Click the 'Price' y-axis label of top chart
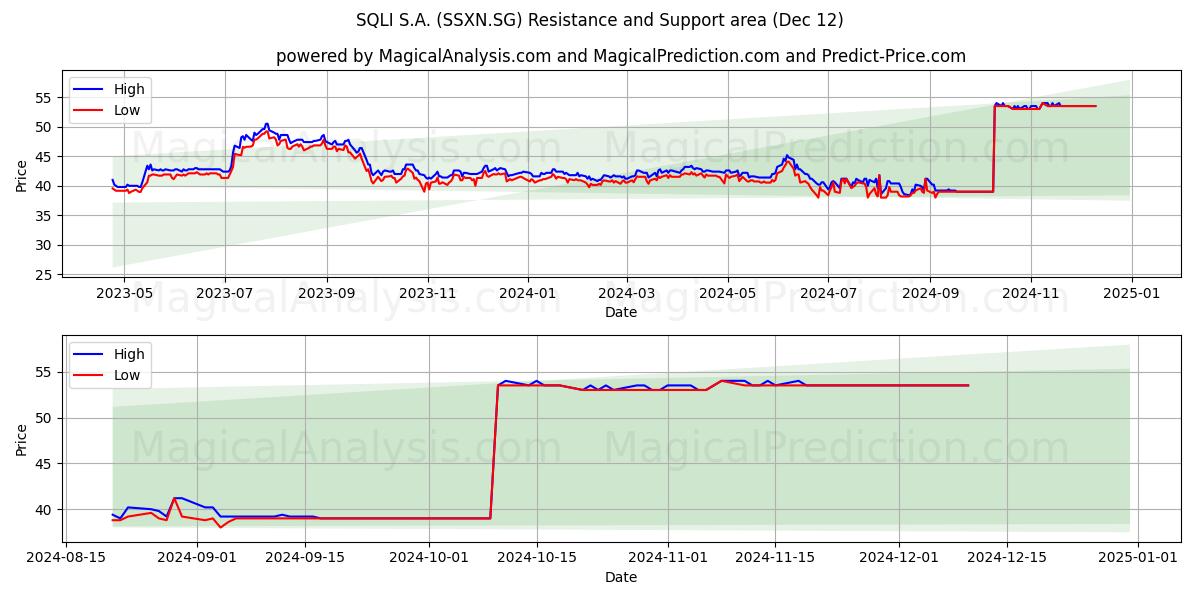Image resolution: width=1200 pixels, height=600 pixels. (22, 174)
